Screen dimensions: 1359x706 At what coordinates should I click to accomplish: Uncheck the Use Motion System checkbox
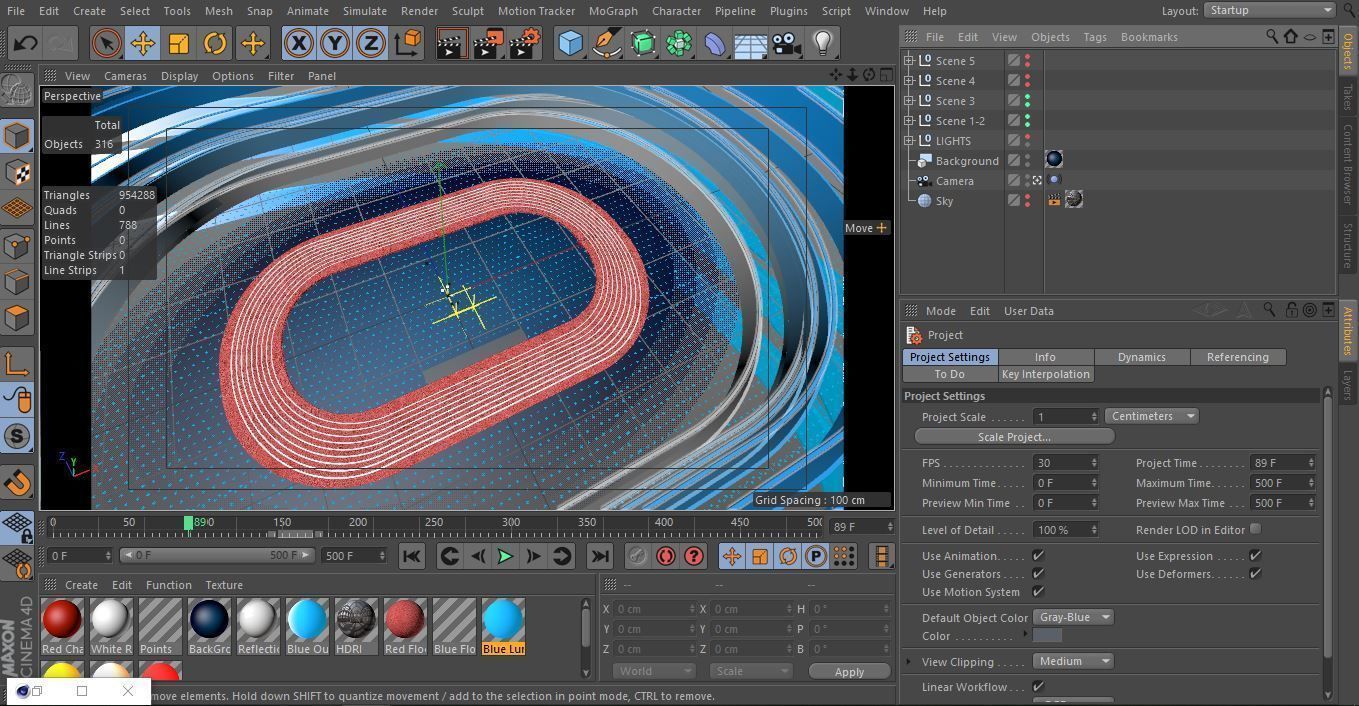click(x=1038, y=592)
